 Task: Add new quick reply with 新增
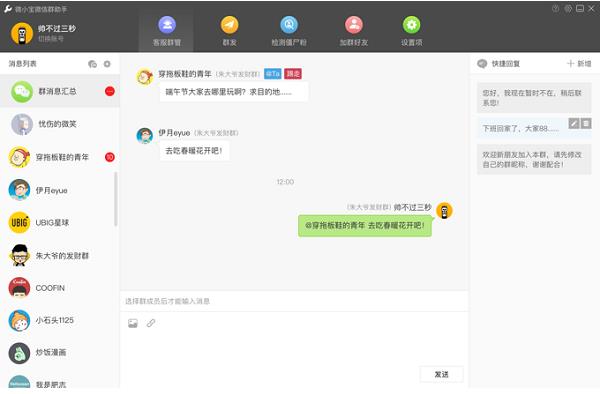[579, 64]
